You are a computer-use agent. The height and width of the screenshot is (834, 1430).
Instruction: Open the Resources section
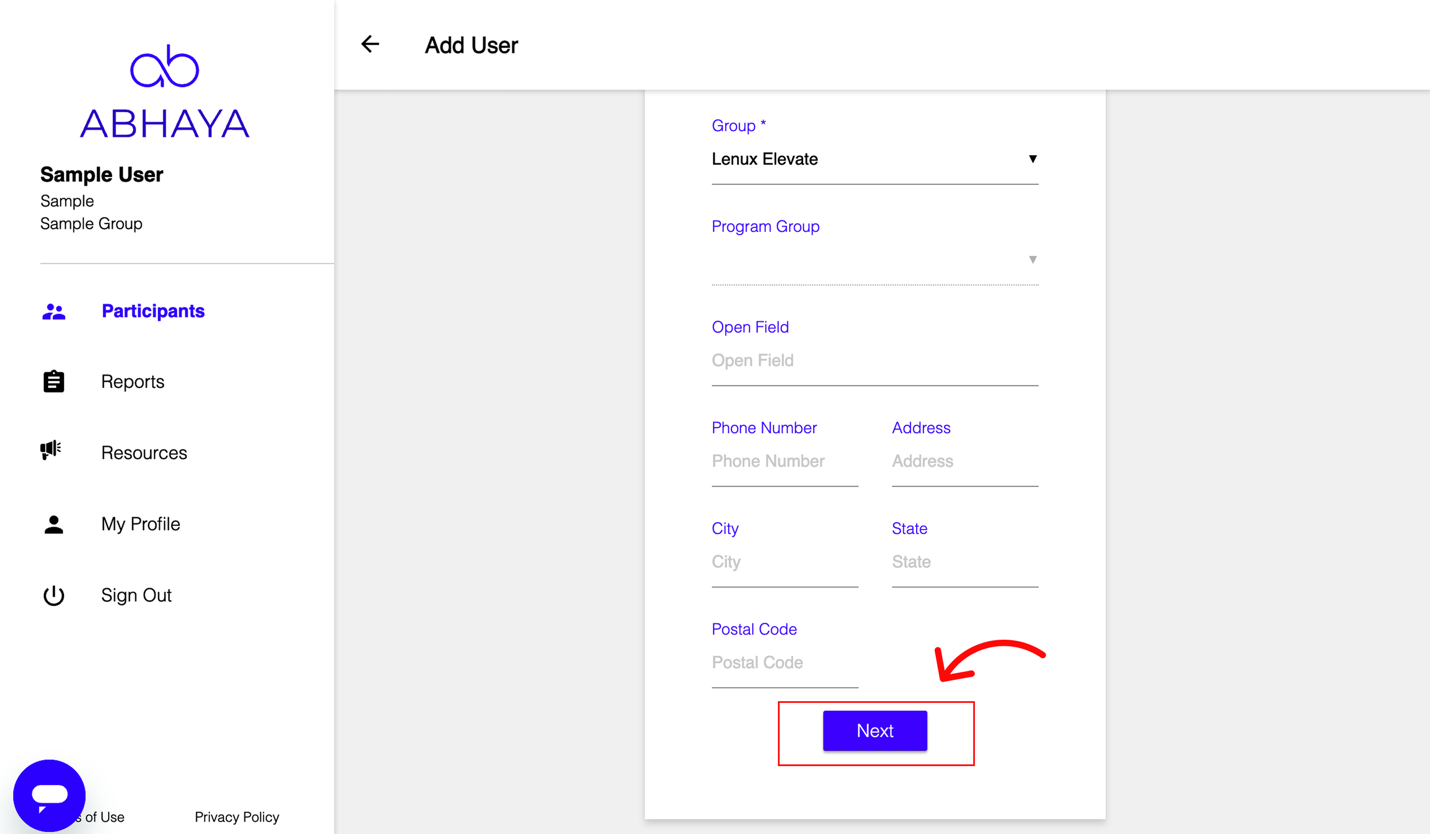click(x=144, y=453)
